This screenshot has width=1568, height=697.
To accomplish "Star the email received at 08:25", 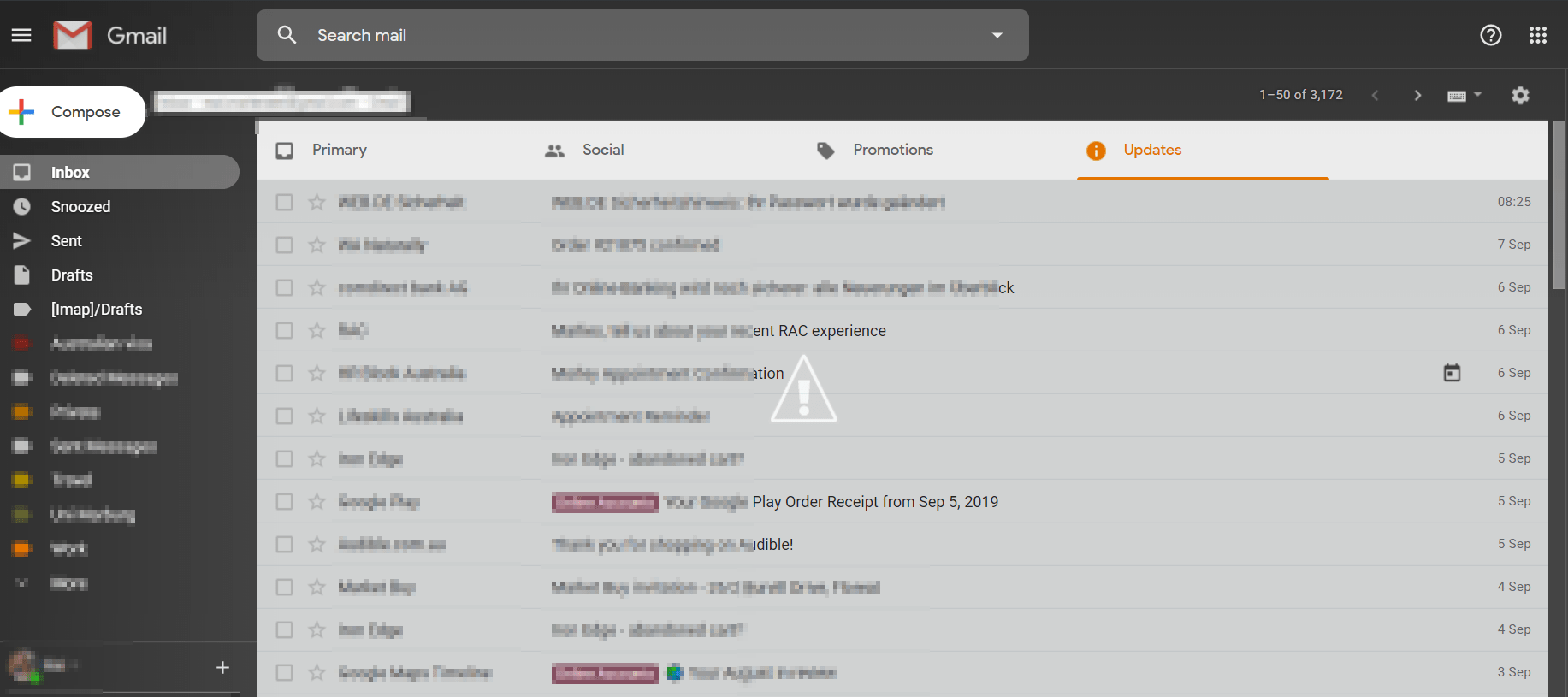I will [x=317, y=202].
